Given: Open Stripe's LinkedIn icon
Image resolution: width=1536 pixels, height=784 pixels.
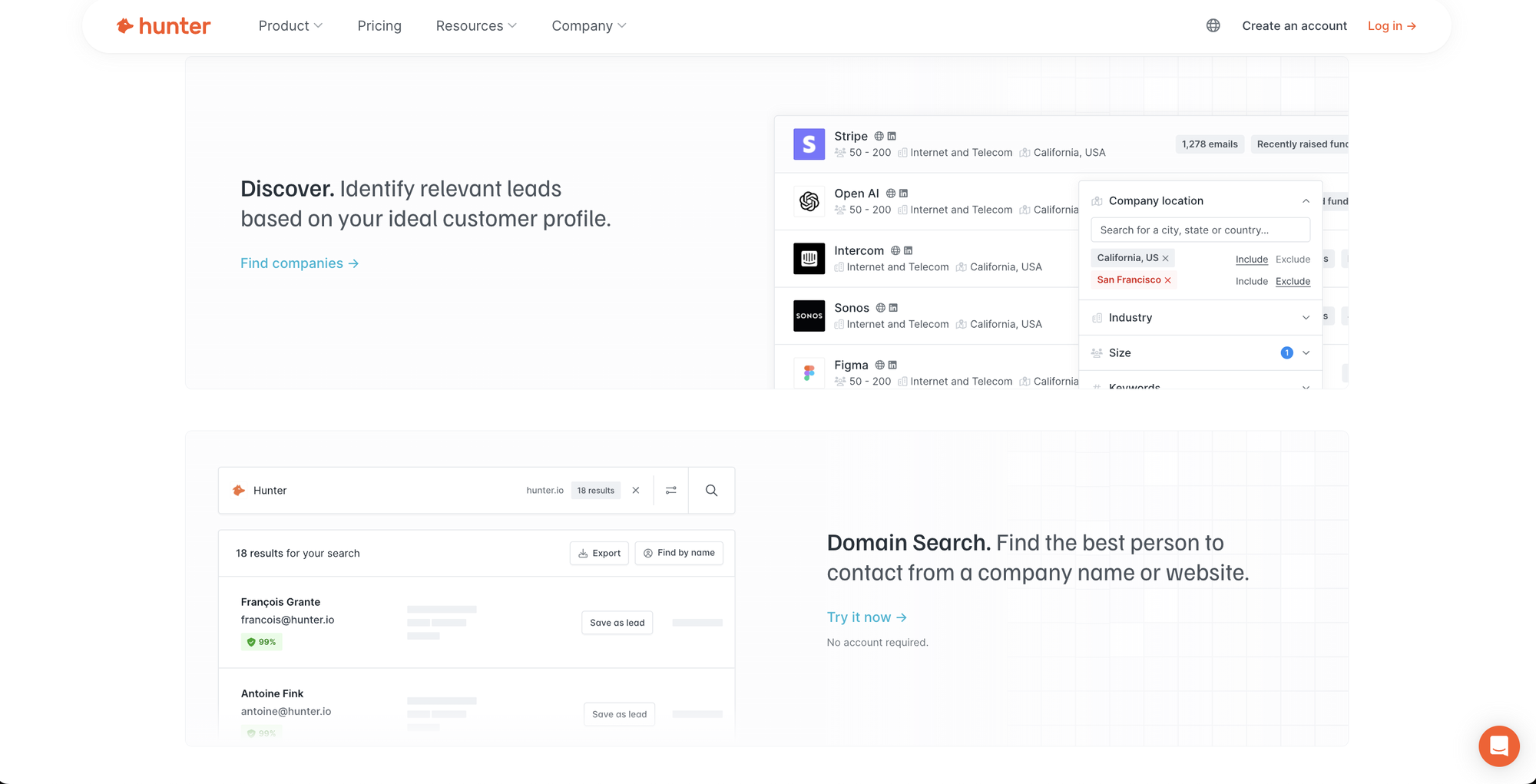Looking at the screenshot, I should (892, 136).
